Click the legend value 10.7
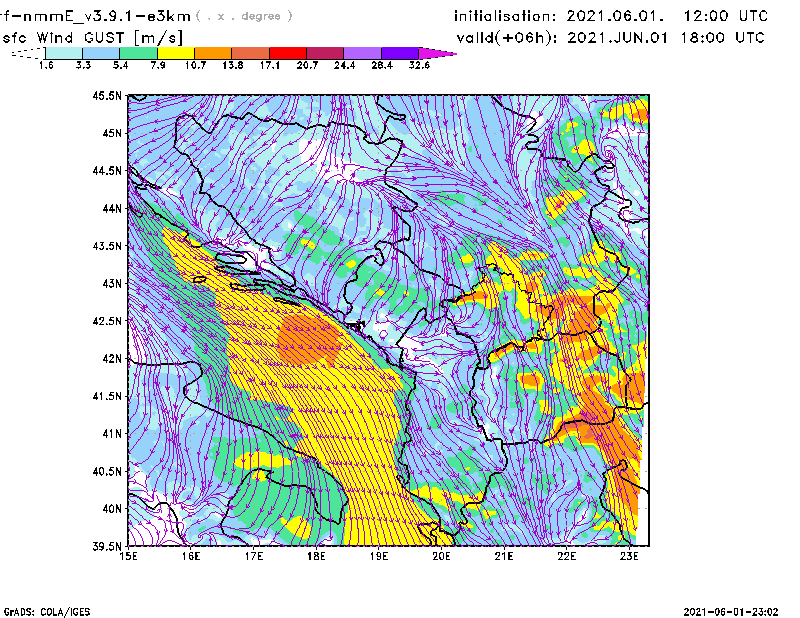The width and height of the screenshot is (800, 618). pyautogui.click(x=195, y=65)
